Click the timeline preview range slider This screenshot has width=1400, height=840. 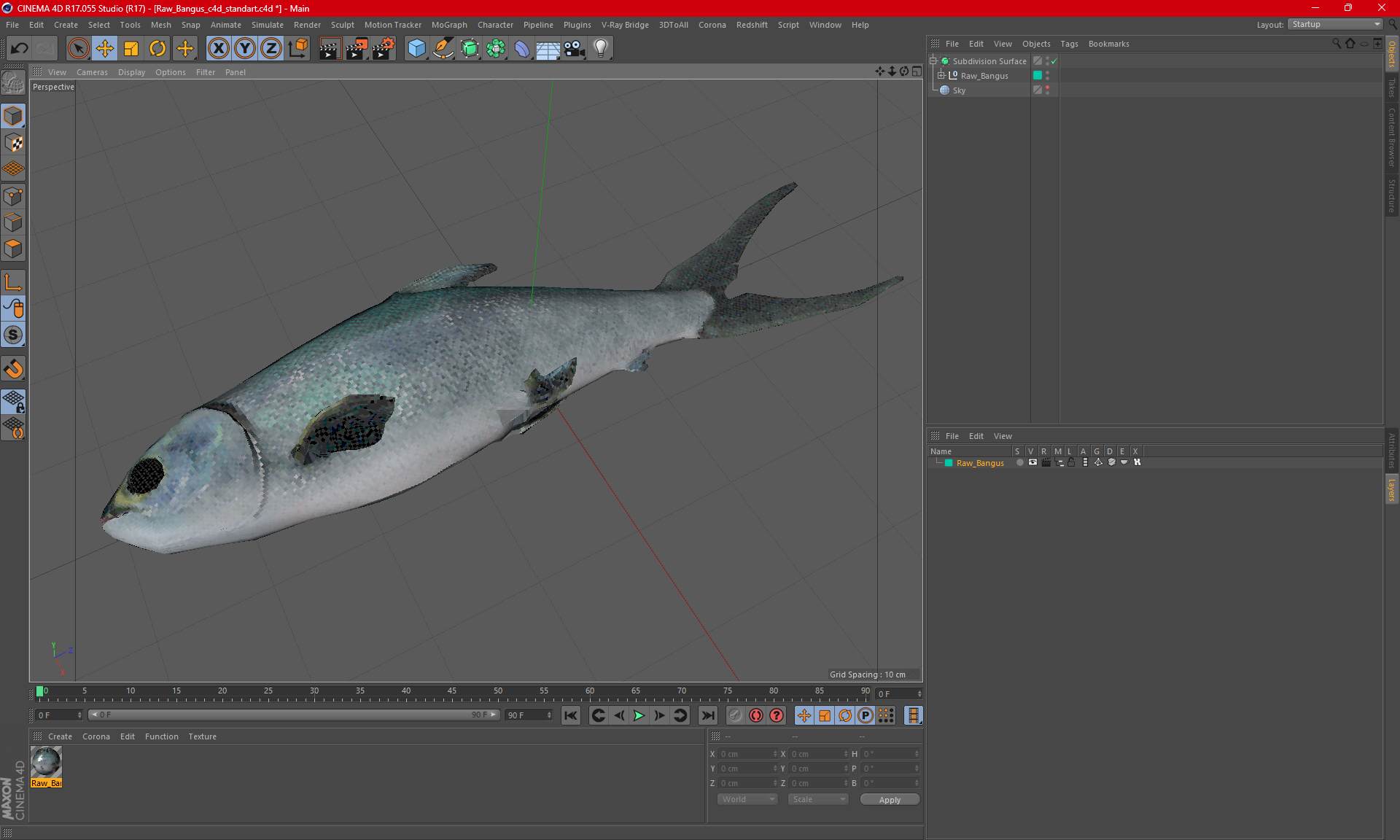(x=294, y=715)
